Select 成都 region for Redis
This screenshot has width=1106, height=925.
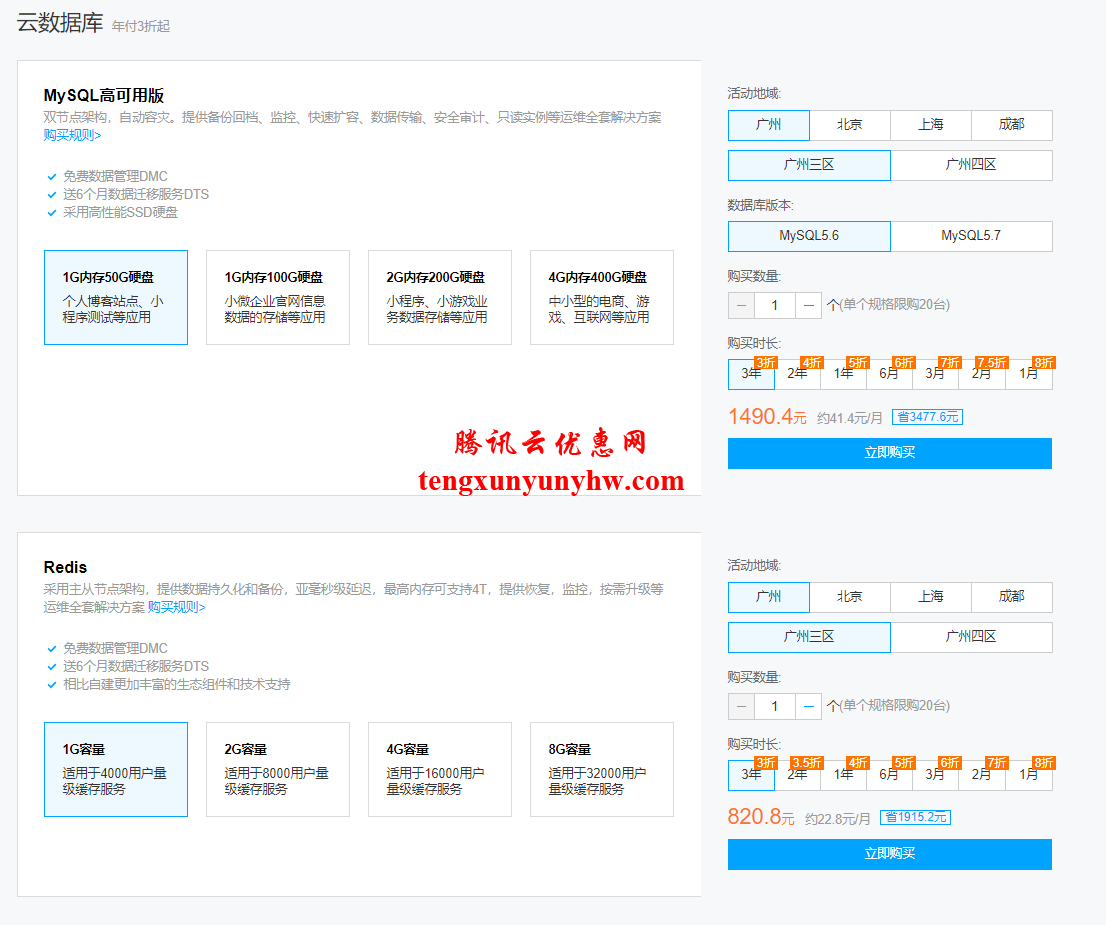point(1012,597)
